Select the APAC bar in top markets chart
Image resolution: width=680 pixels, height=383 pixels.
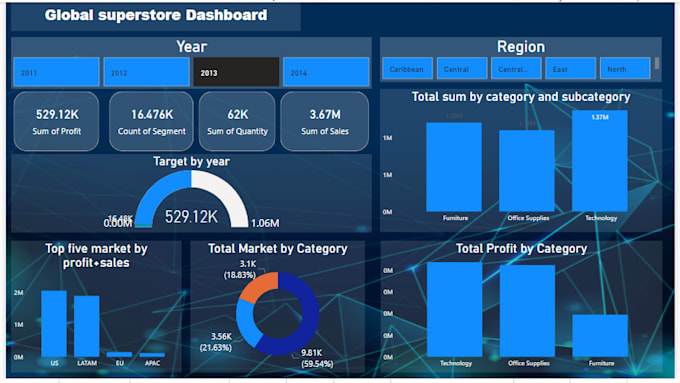(x=152, y=355)
